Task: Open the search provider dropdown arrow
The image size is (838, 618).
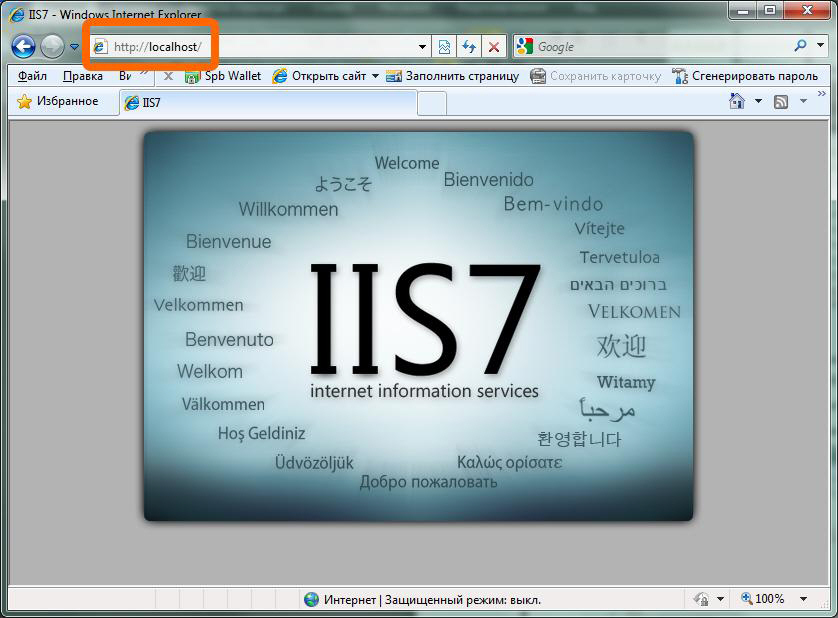Action: click(820, 45)
